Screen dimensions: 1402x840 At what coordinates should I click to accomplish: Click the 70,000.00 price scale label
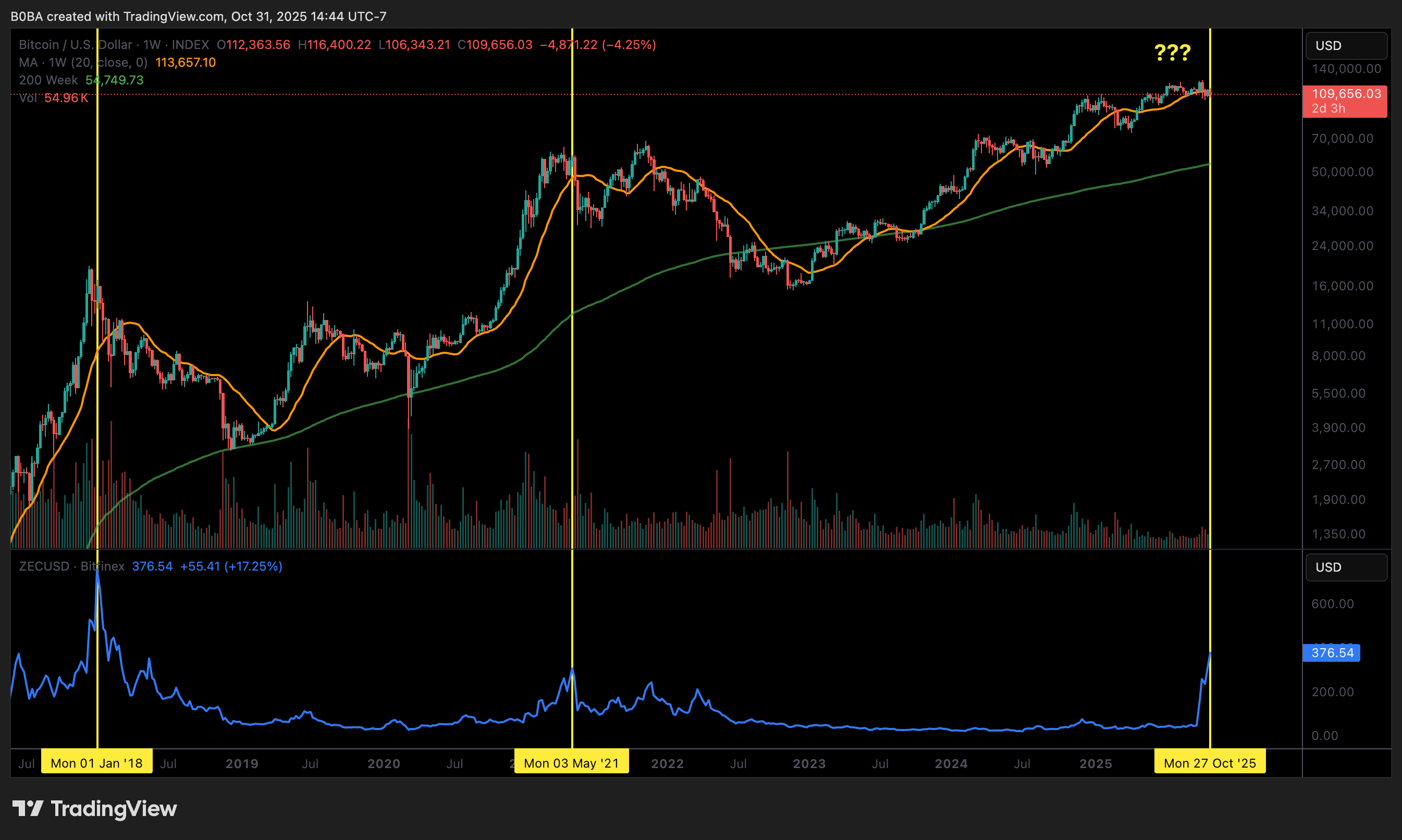click(x=1342, y=138)
